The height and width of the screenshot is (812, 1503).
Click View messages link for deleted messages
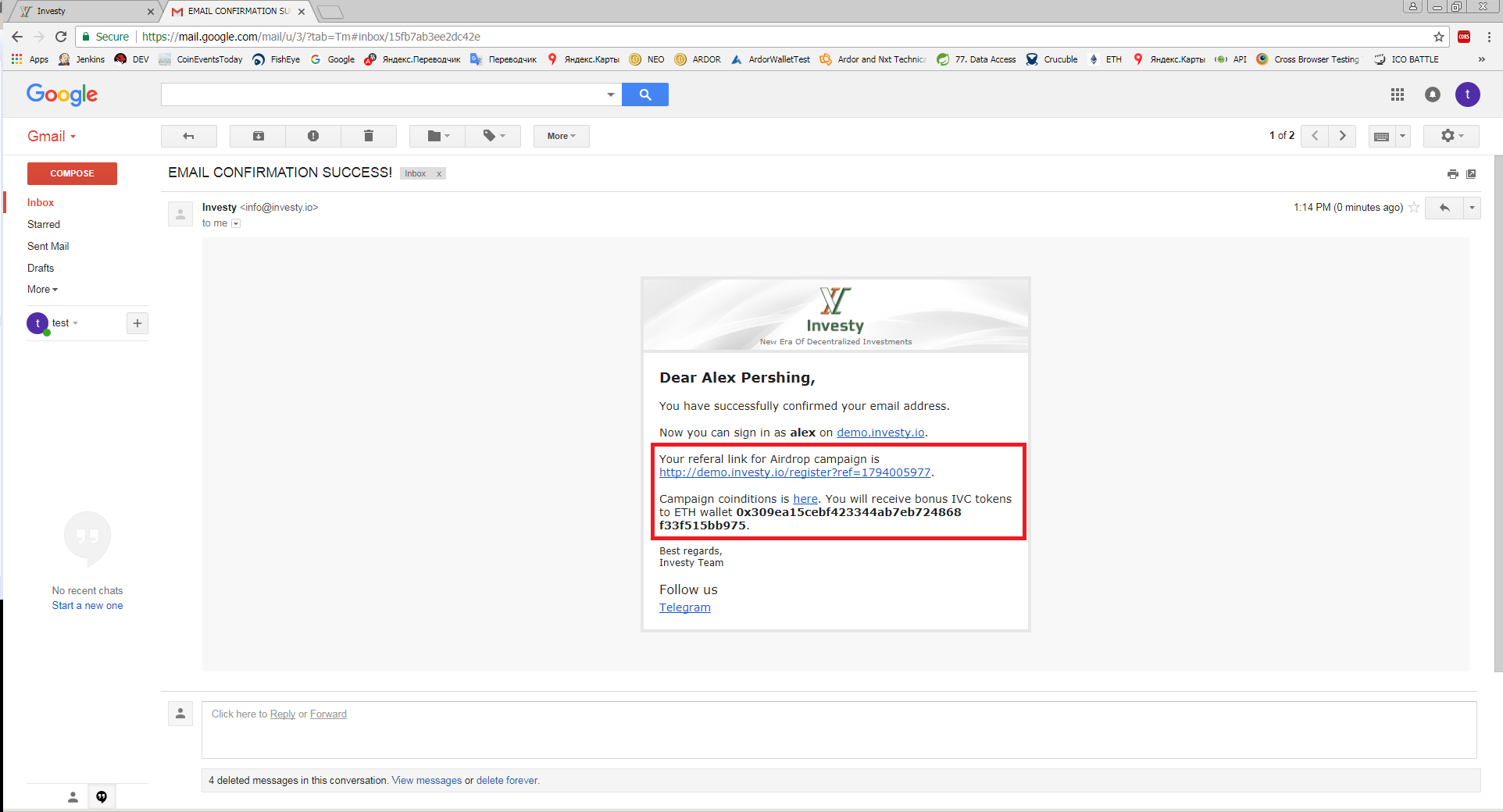coord(427,781)
